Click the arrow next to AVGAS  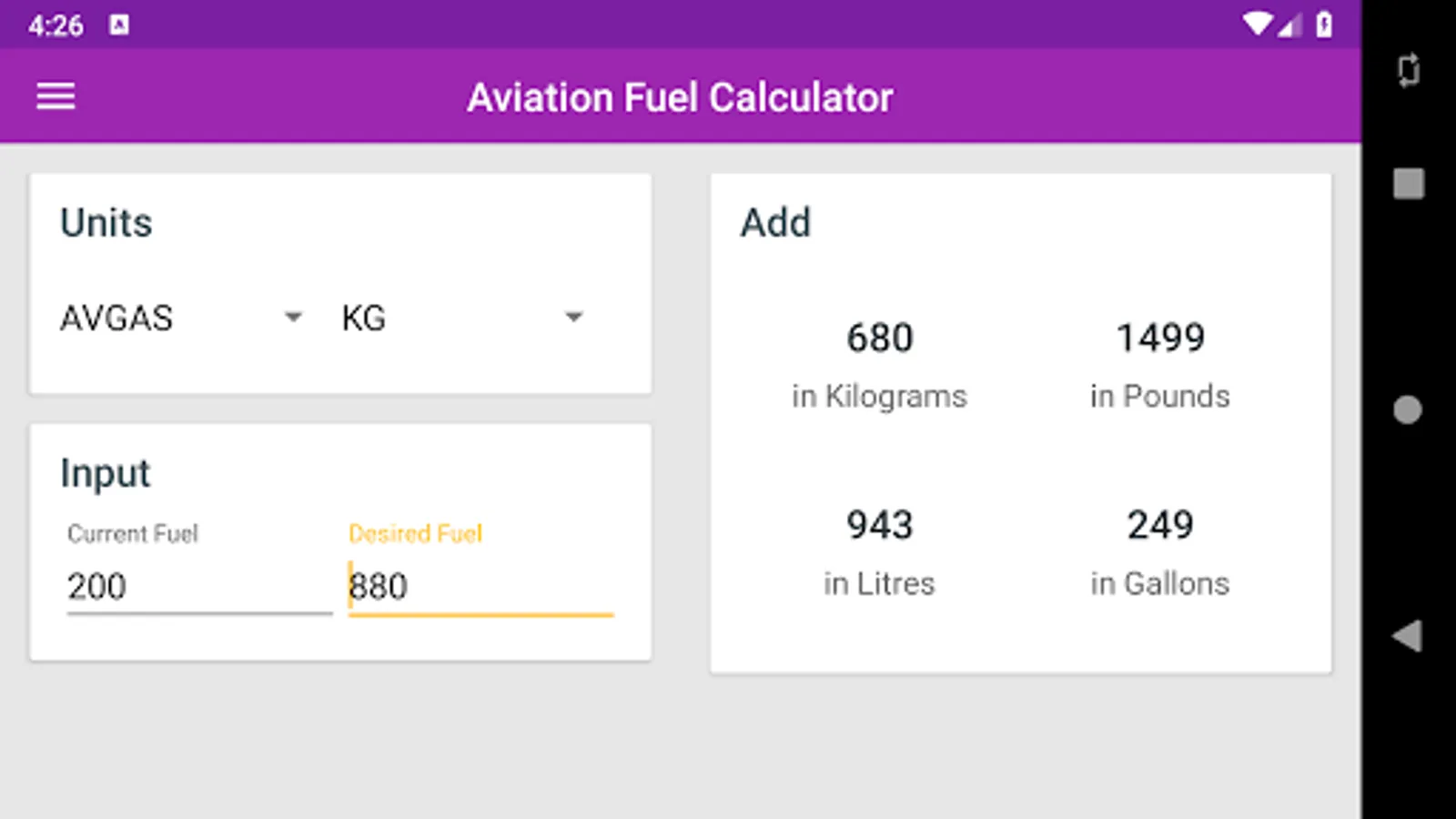pyautogui.click(x=293, y=318)
